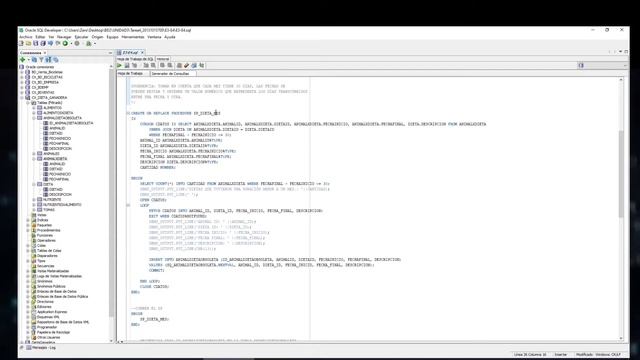The height and width of the screenshot is (360, 640).
Task: Click the green plus New Connection icon
Action: (x=23, y=60)
